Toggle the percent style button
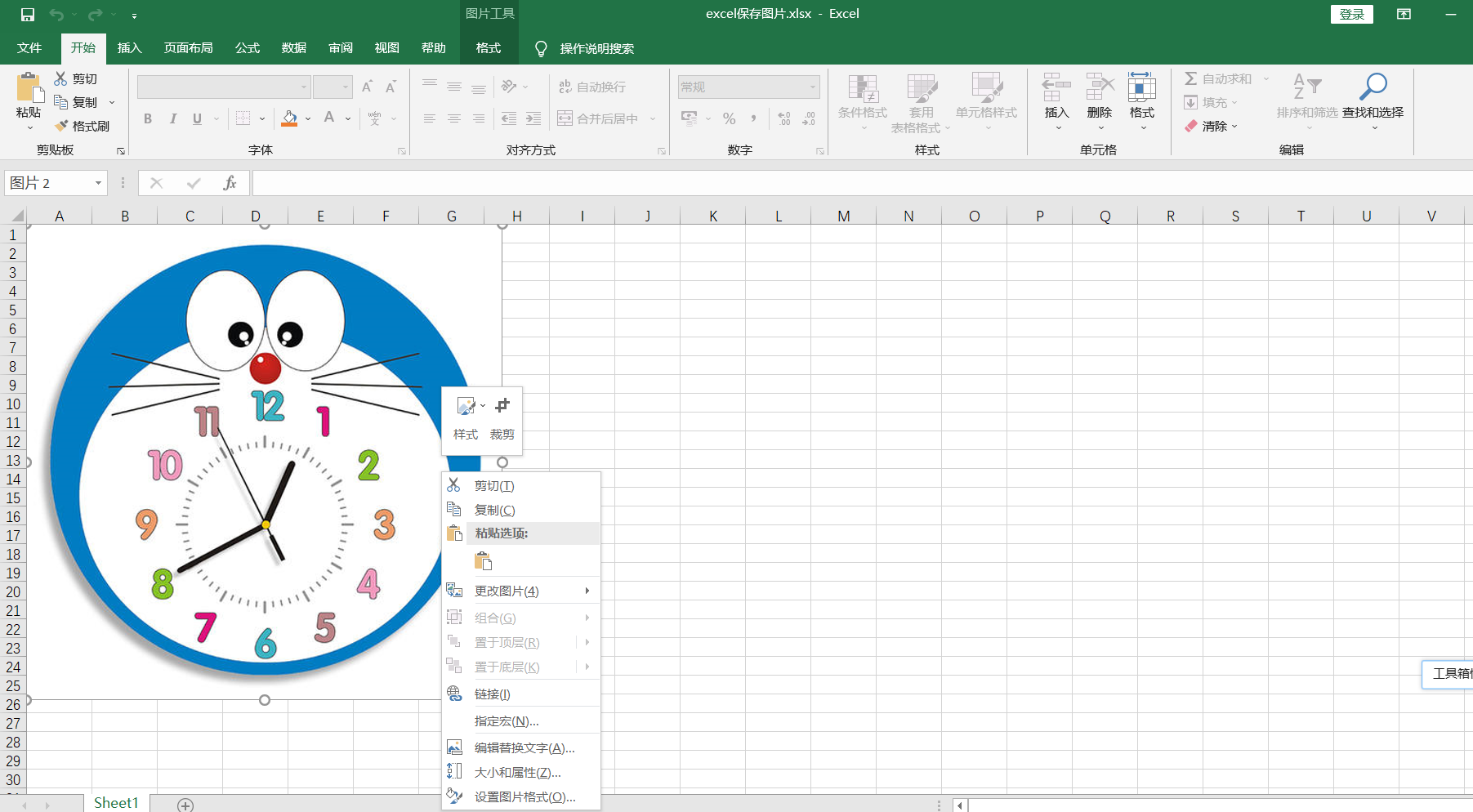Image resolution: width=1473 pixels, height=812 pixels. [730, 119]
